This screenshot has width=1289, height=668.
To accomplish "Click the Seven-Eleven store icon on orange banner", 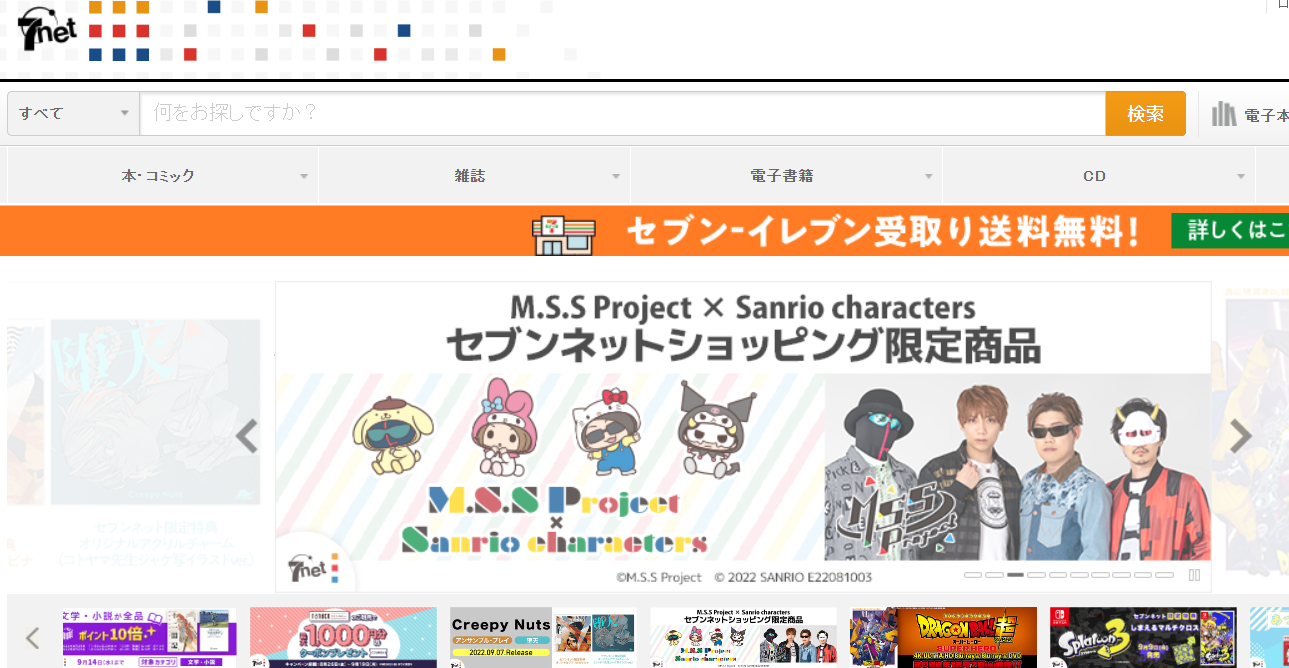I will [x=563, y=234].
